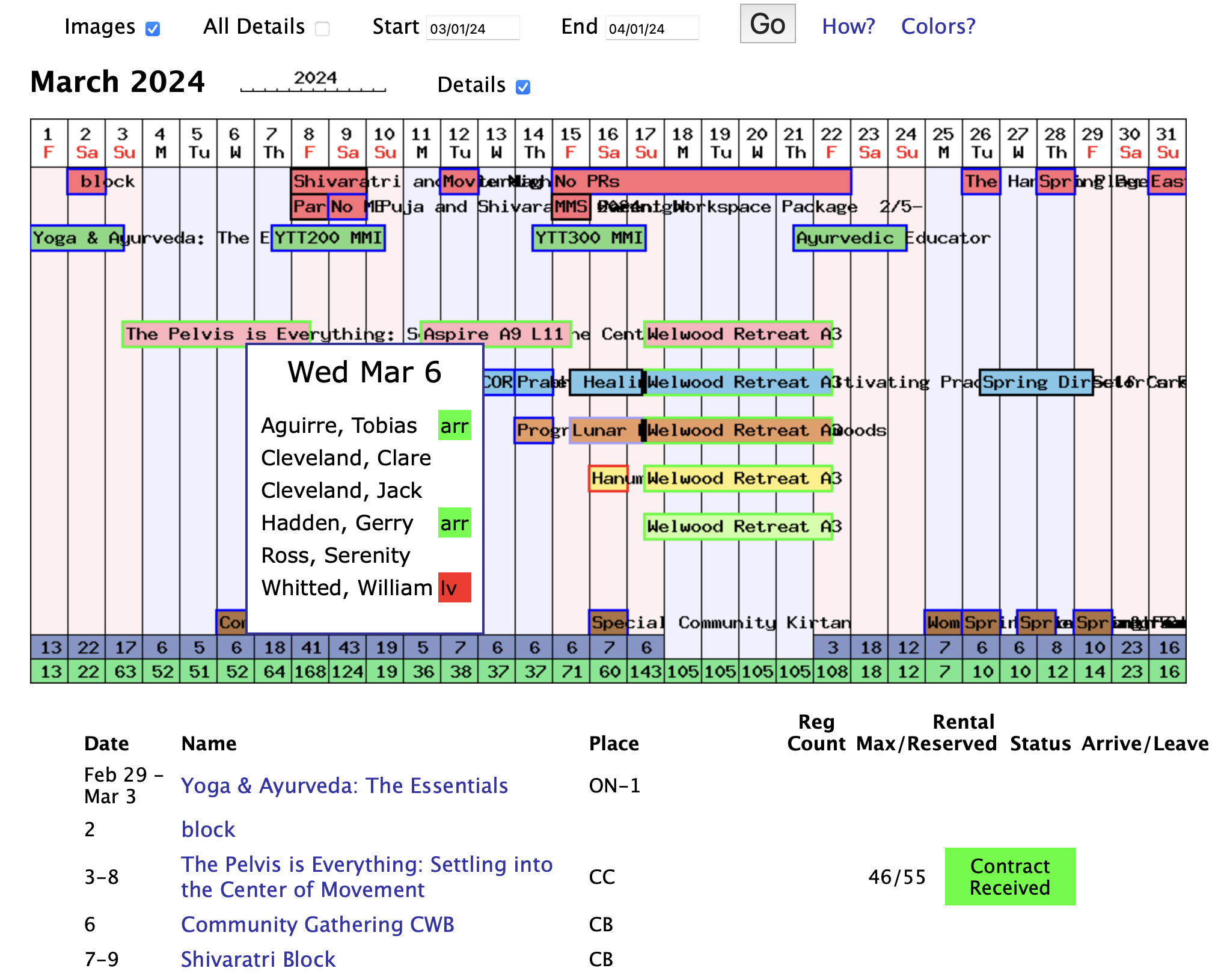This screenshot has height=980, width=1218.
Task: Open the Shivaratri Block link
Action: (x=258, y=959)
